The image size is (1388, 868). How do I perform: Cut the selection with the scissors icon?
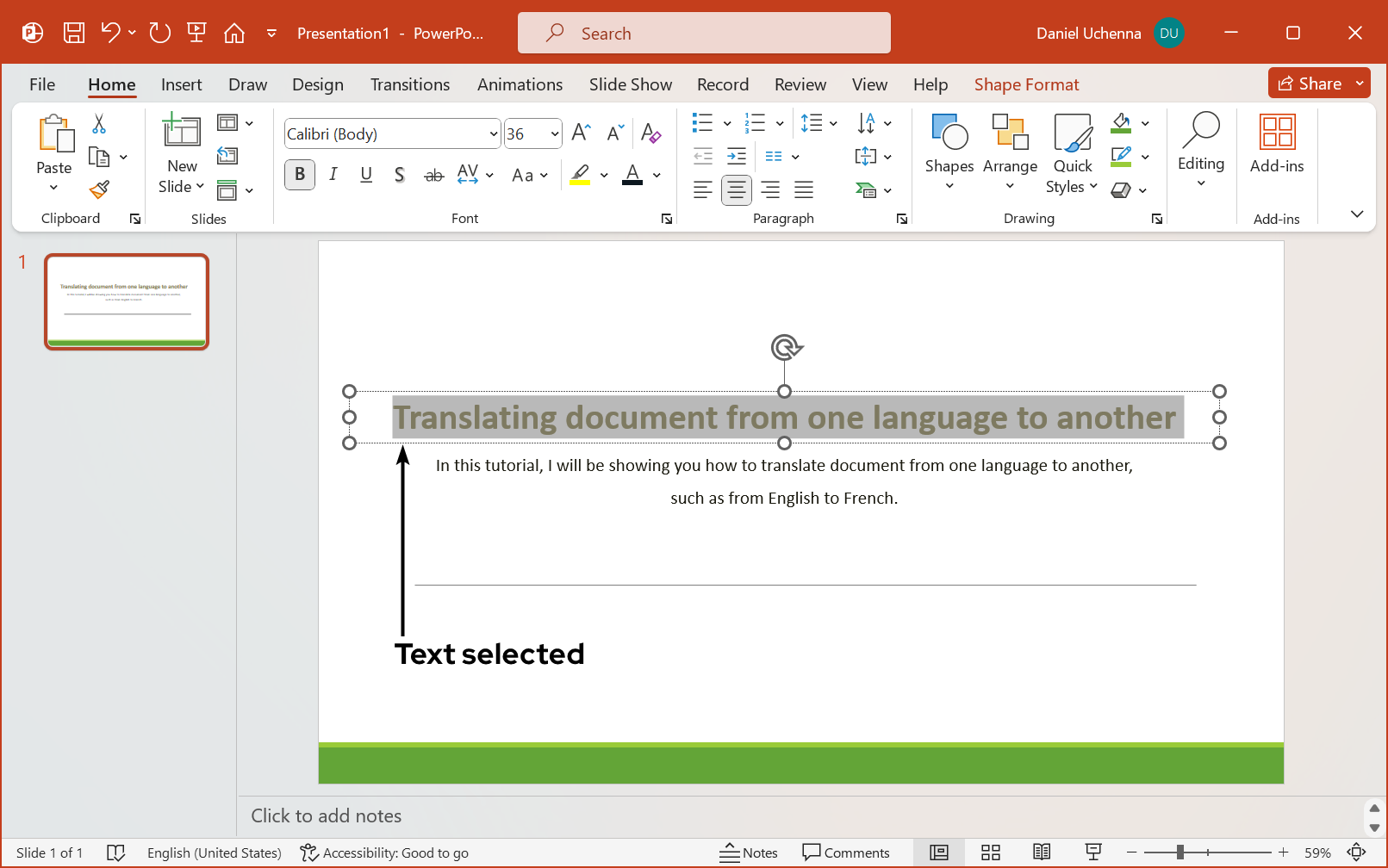tap(99, 123)
